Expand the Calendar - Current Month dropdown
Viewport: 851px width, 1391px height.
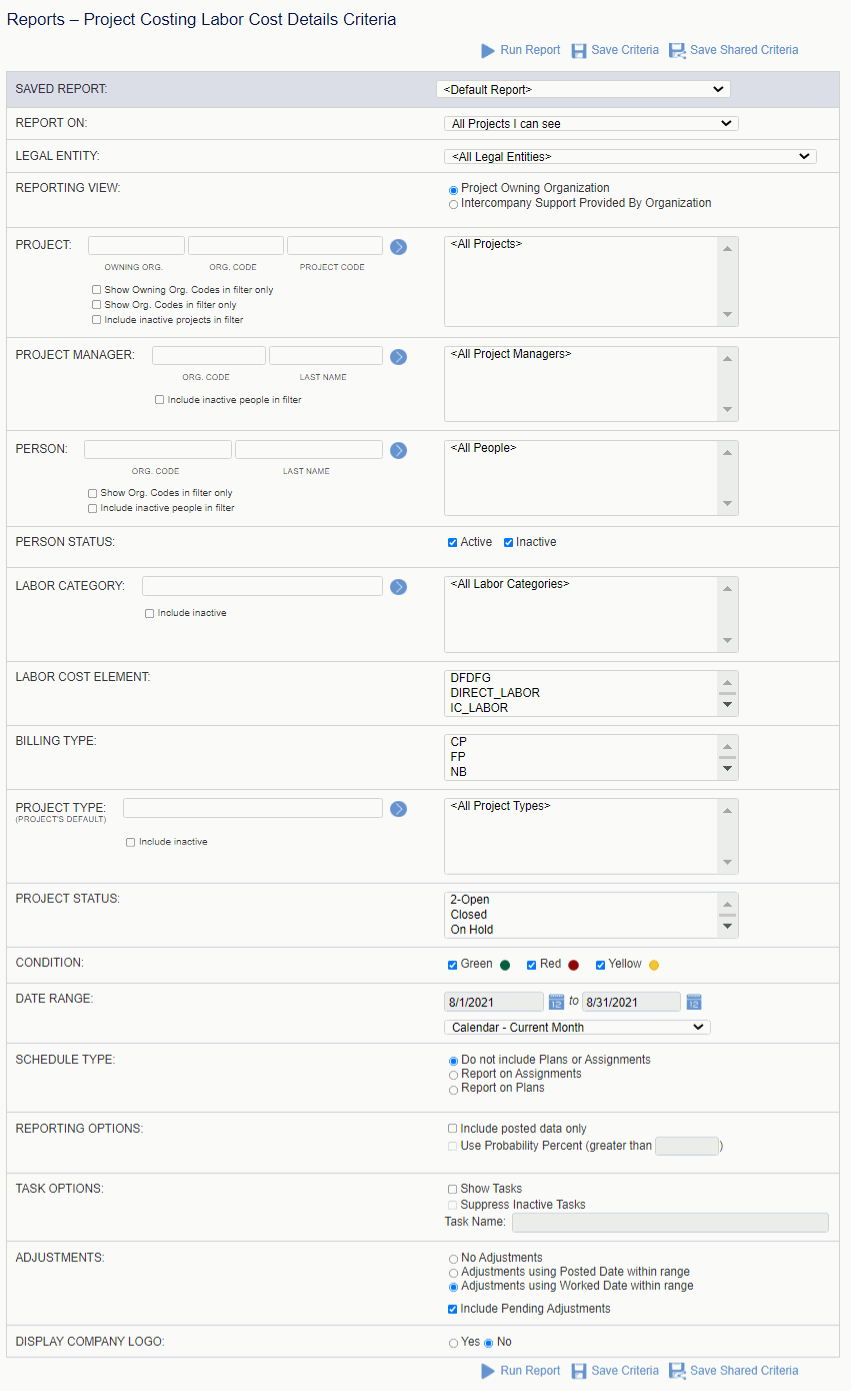click(577, 1027)
